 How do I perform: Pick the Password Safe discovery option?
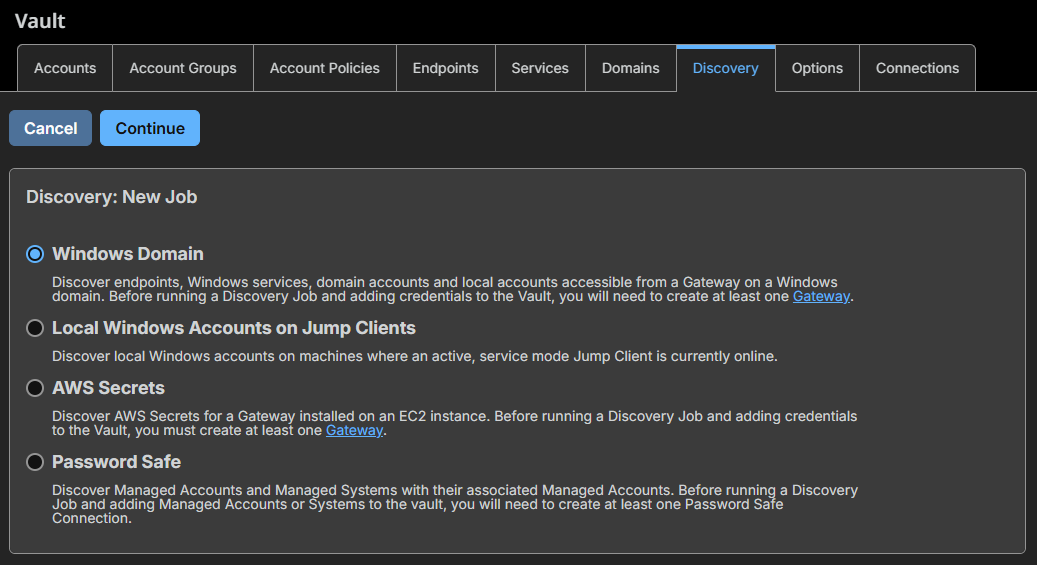[x=35, y=462]
